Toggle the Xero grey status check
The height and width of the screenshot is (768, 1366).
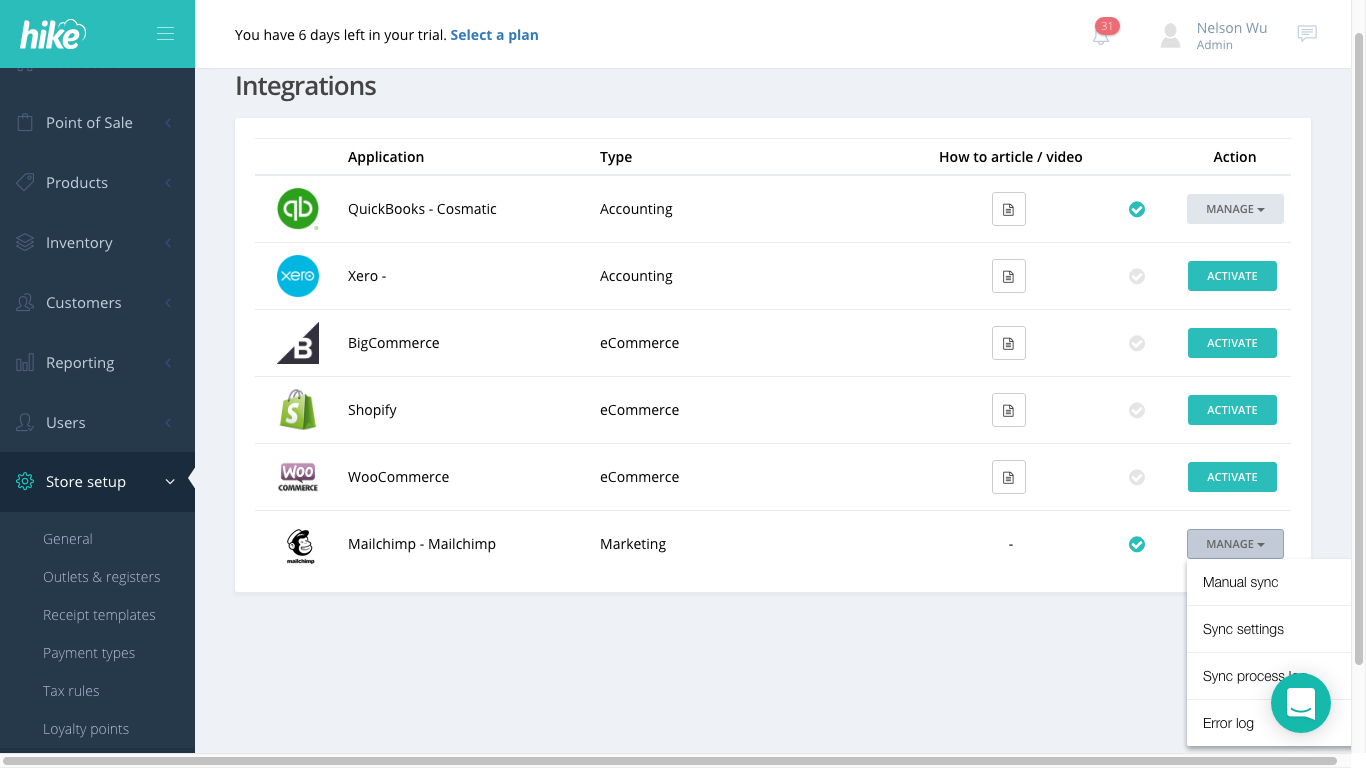pyautogui.click(x=1137, y=276)
